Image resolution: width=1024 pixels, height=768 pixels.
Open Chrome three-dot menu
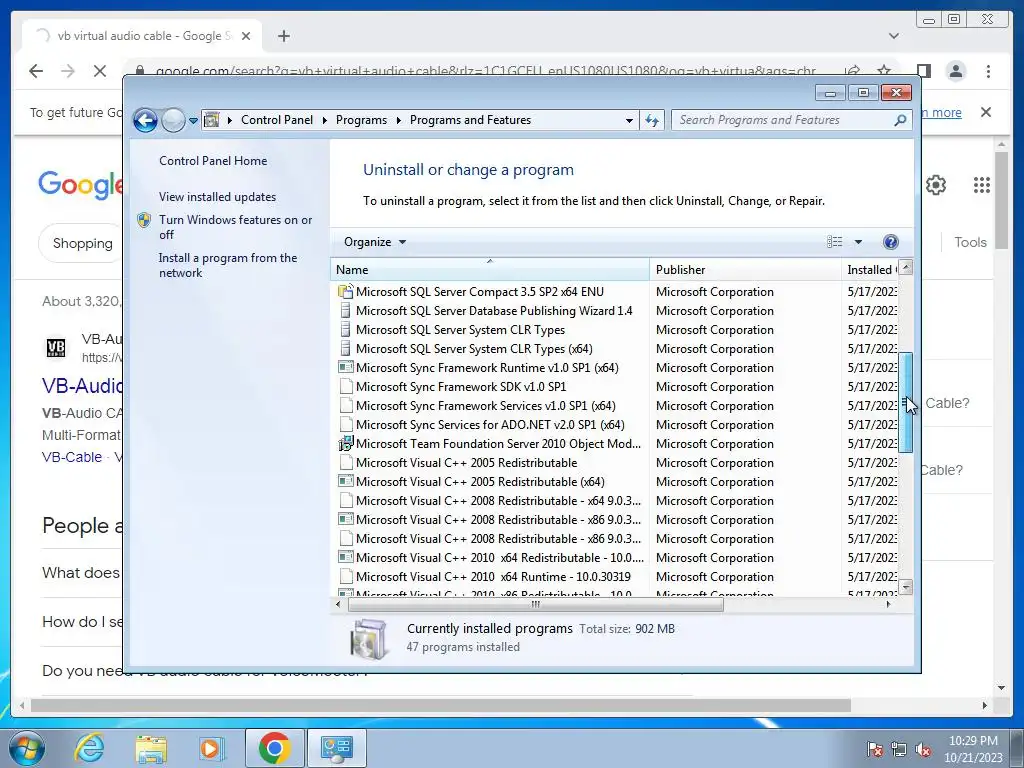point(988,71)
